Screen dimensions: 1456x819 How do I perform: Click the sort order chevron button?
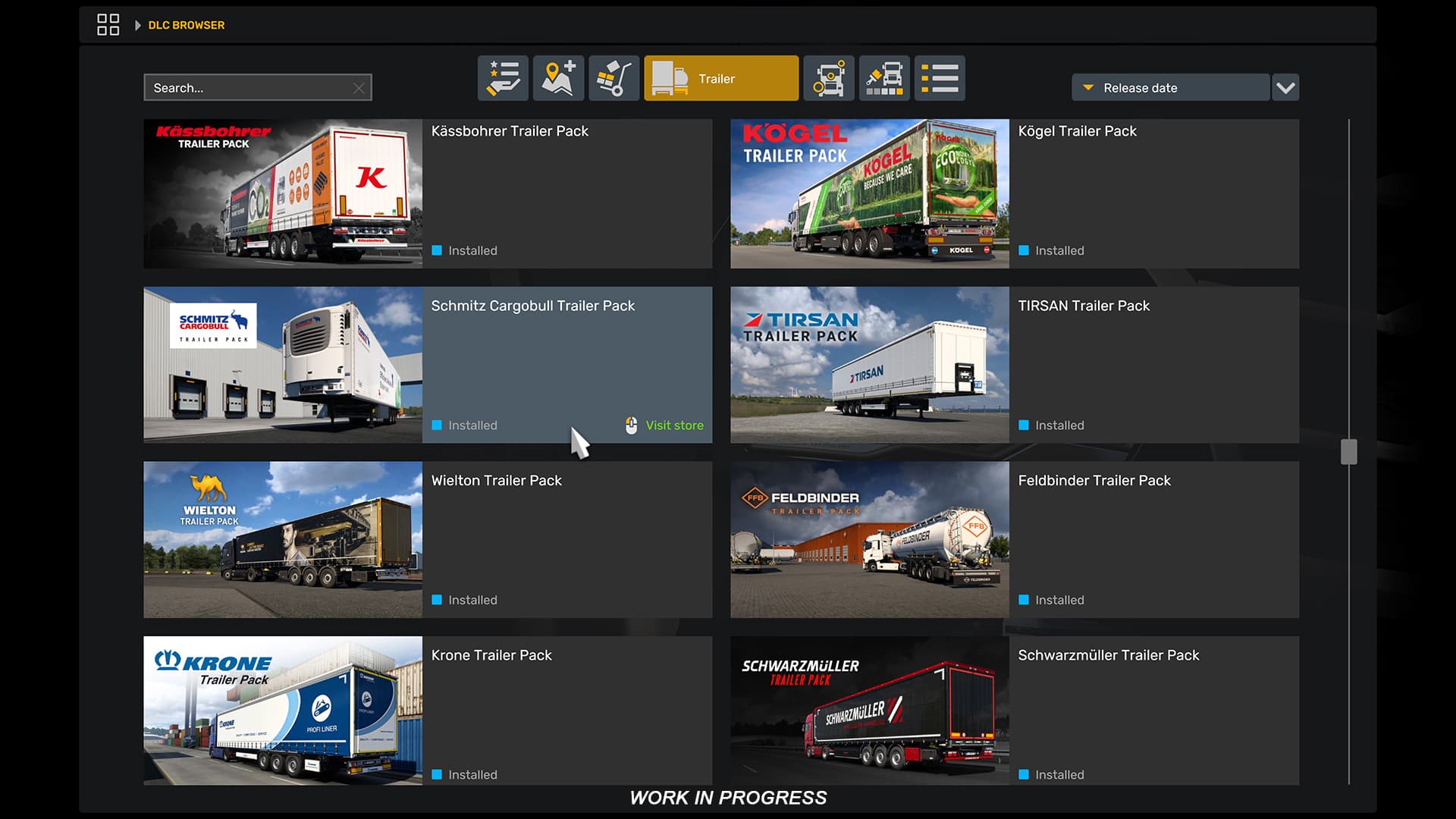1285,88
